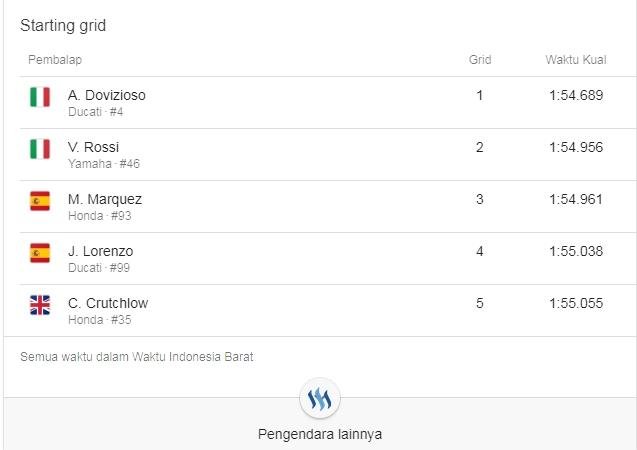The width and height of the screenshot is (637, 450).
Task: Expand the Pengendara lainnya section
Action: click(x=319, y=434)
